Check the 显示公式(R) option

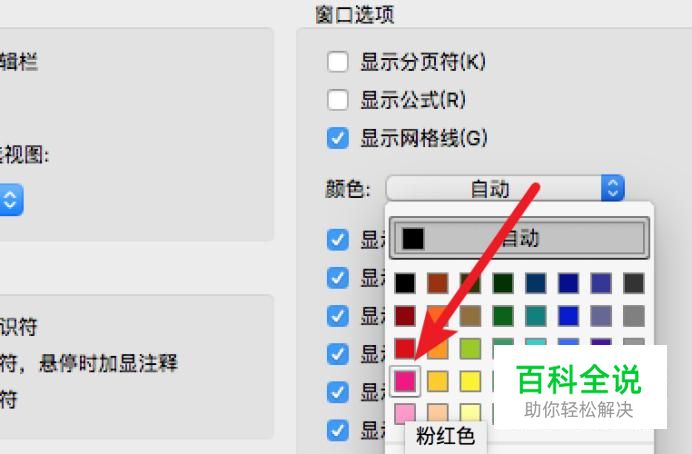[338, 100]
